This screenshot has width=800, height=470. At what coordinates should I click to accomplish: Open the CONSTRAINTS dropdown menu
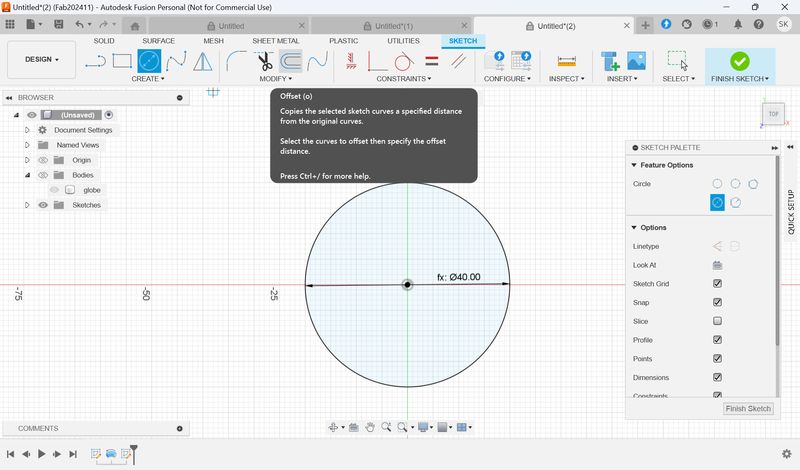click(x=404, y=79)
